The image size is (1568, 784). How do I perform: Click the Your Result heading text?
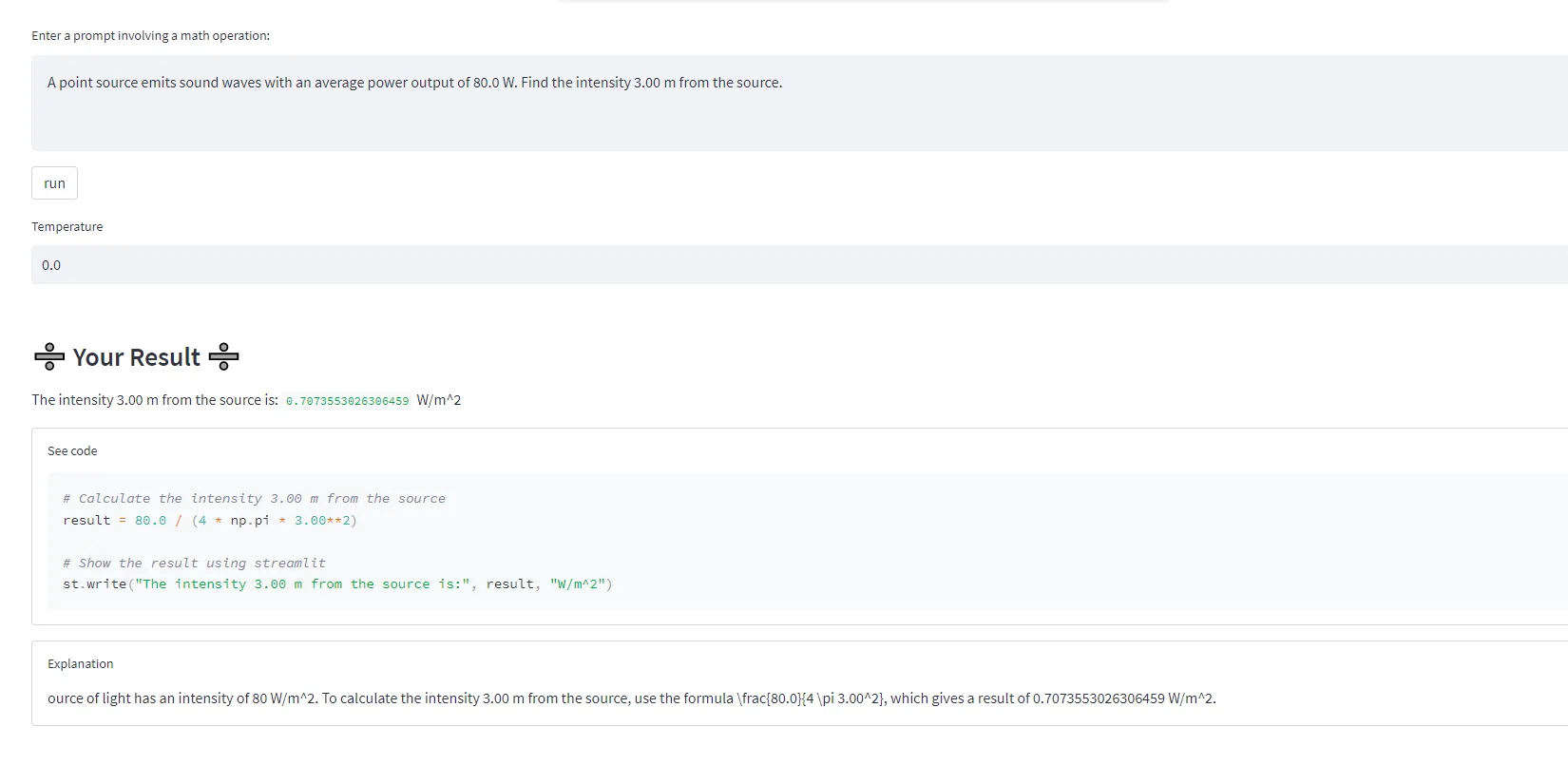click(136, 357)
